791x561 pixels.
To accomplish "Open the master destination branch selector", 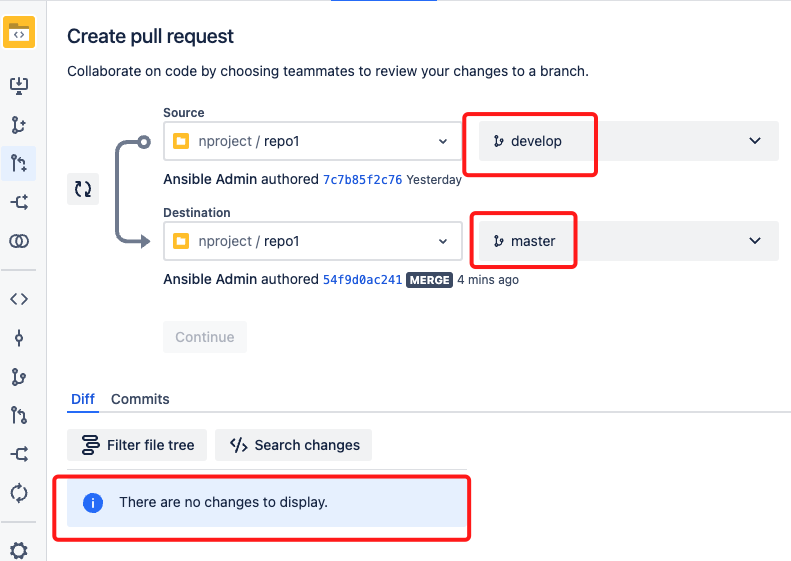I will point(629,241).
